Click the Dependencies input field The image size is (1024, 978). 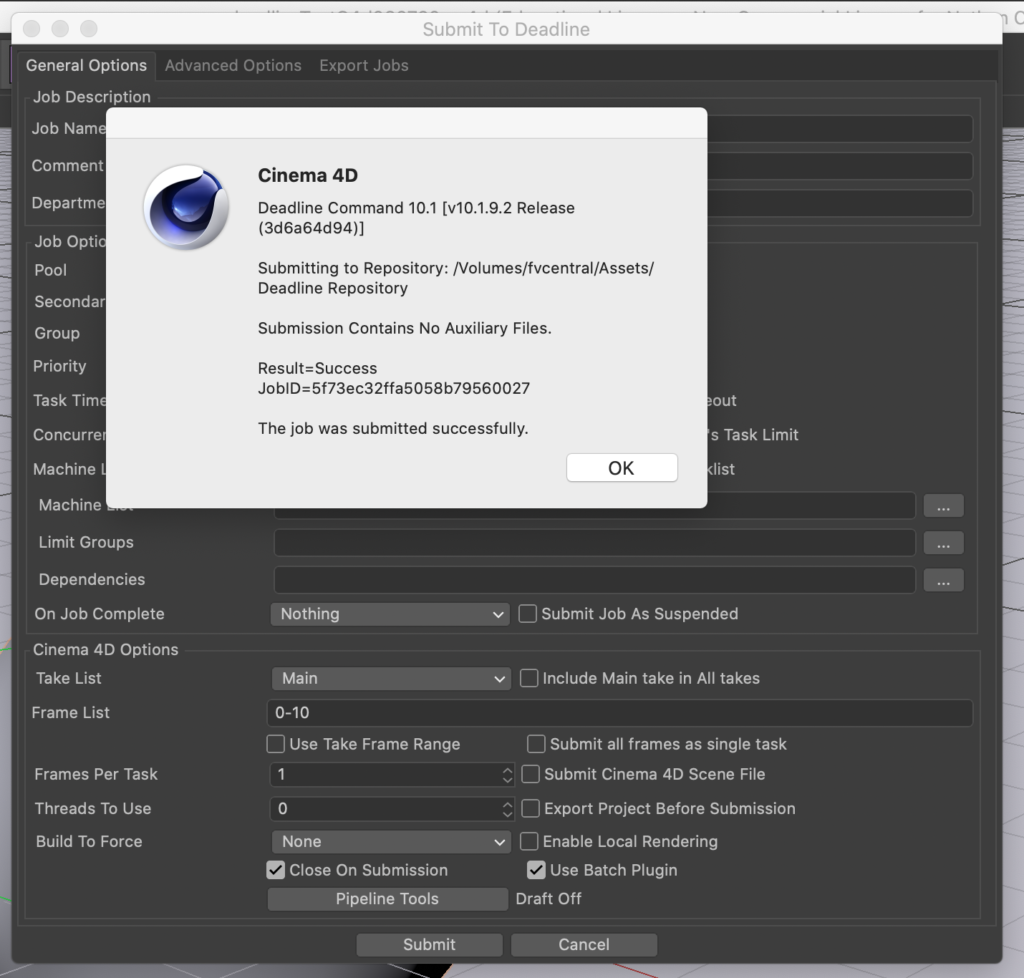click(594, 580)
